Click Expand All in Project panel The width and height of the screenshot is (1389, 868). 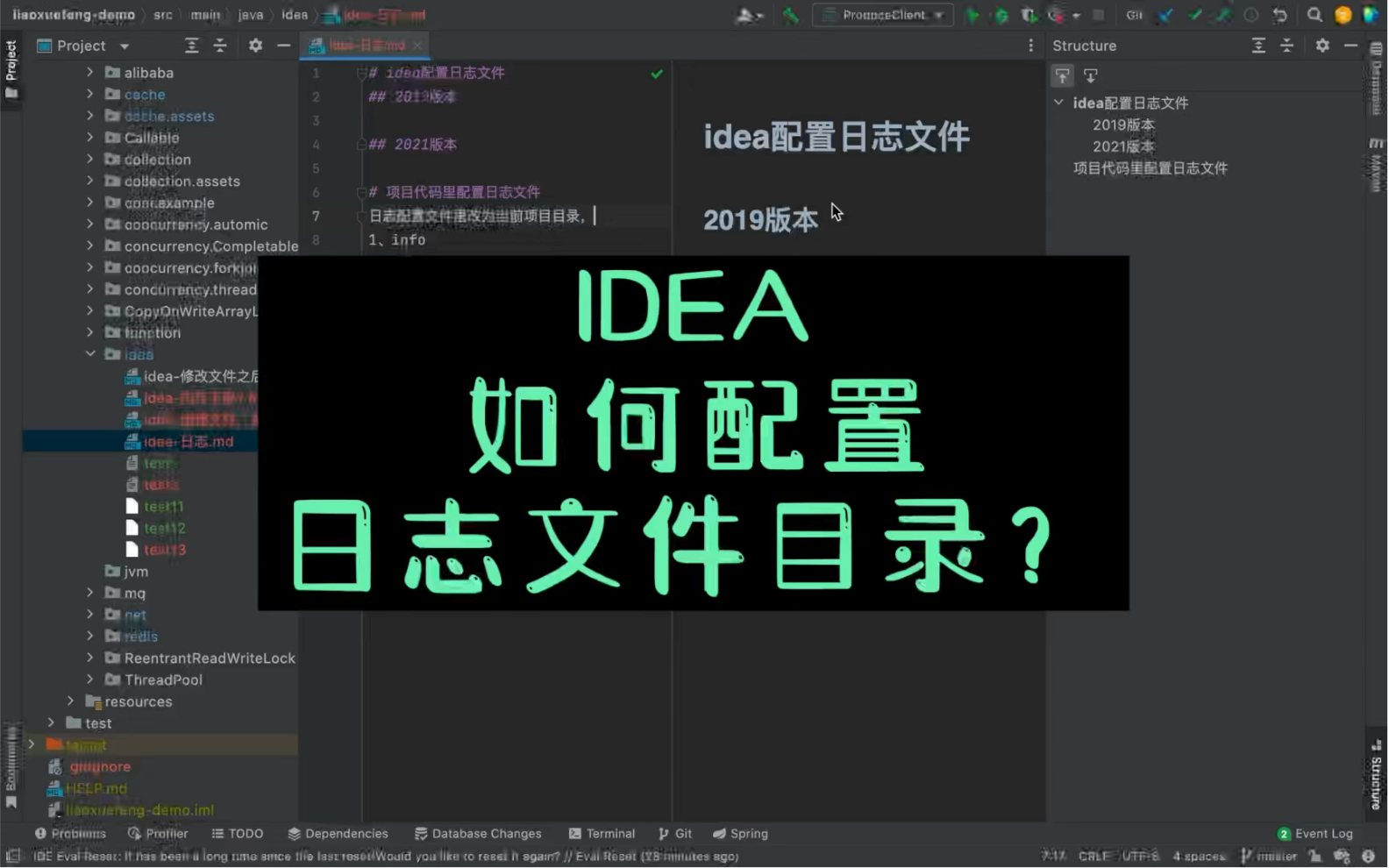(191, 46)
